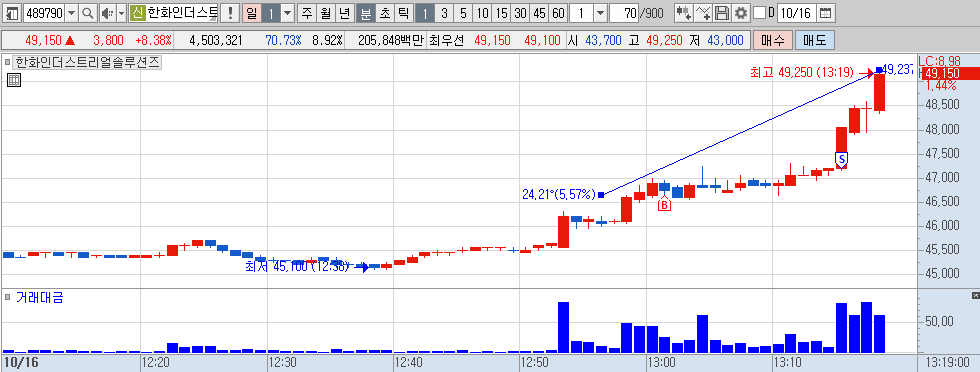Click the green 신 badge icon

coord(138,13)
